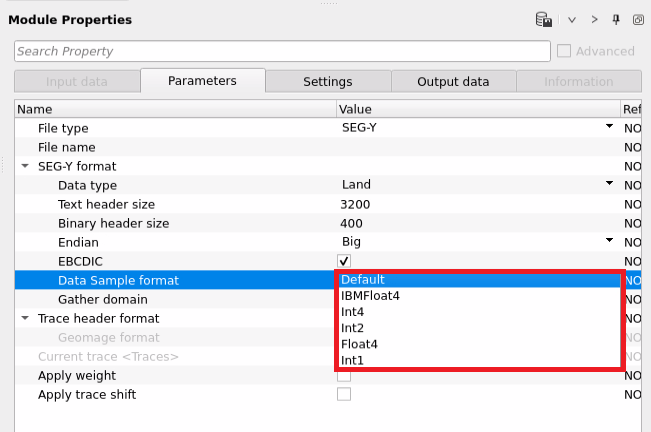Check the Advanced option box

pyautogui.click(x=564, y=51)
